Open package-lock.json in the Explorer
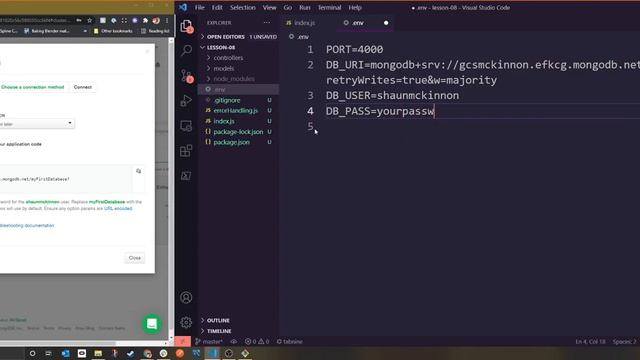 tap(238, 132)
